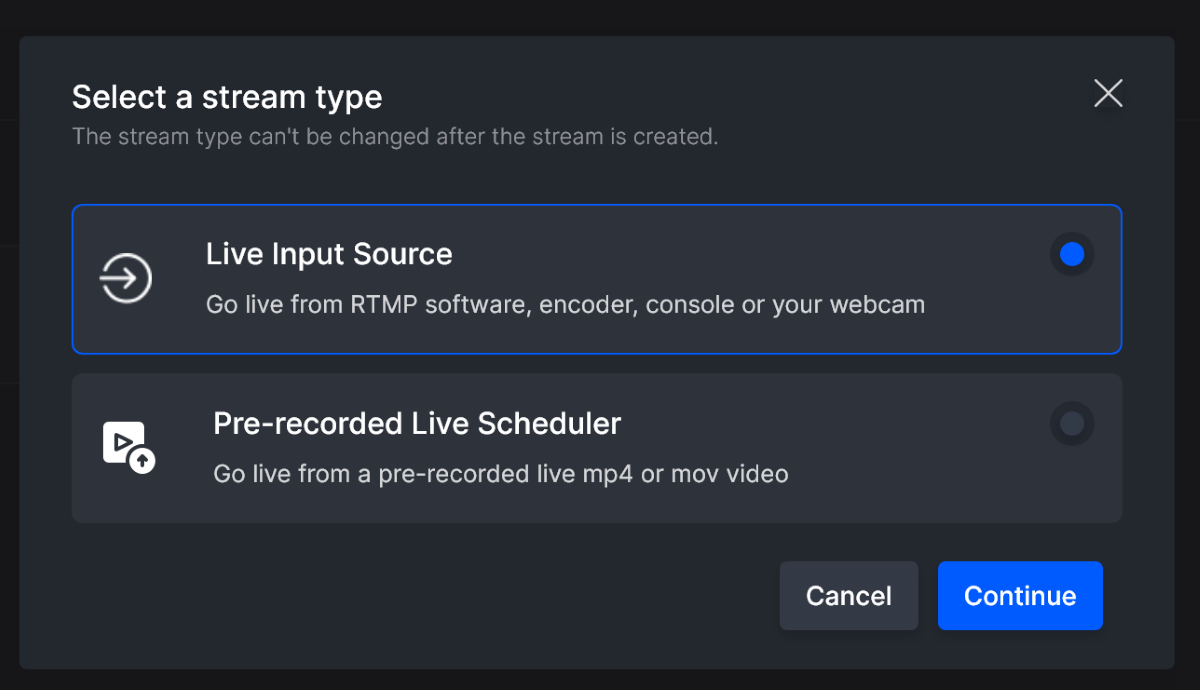Click the RTMP software, encoder, console description
Viewport: 1200px width, 690px height.
click(565, 304)
